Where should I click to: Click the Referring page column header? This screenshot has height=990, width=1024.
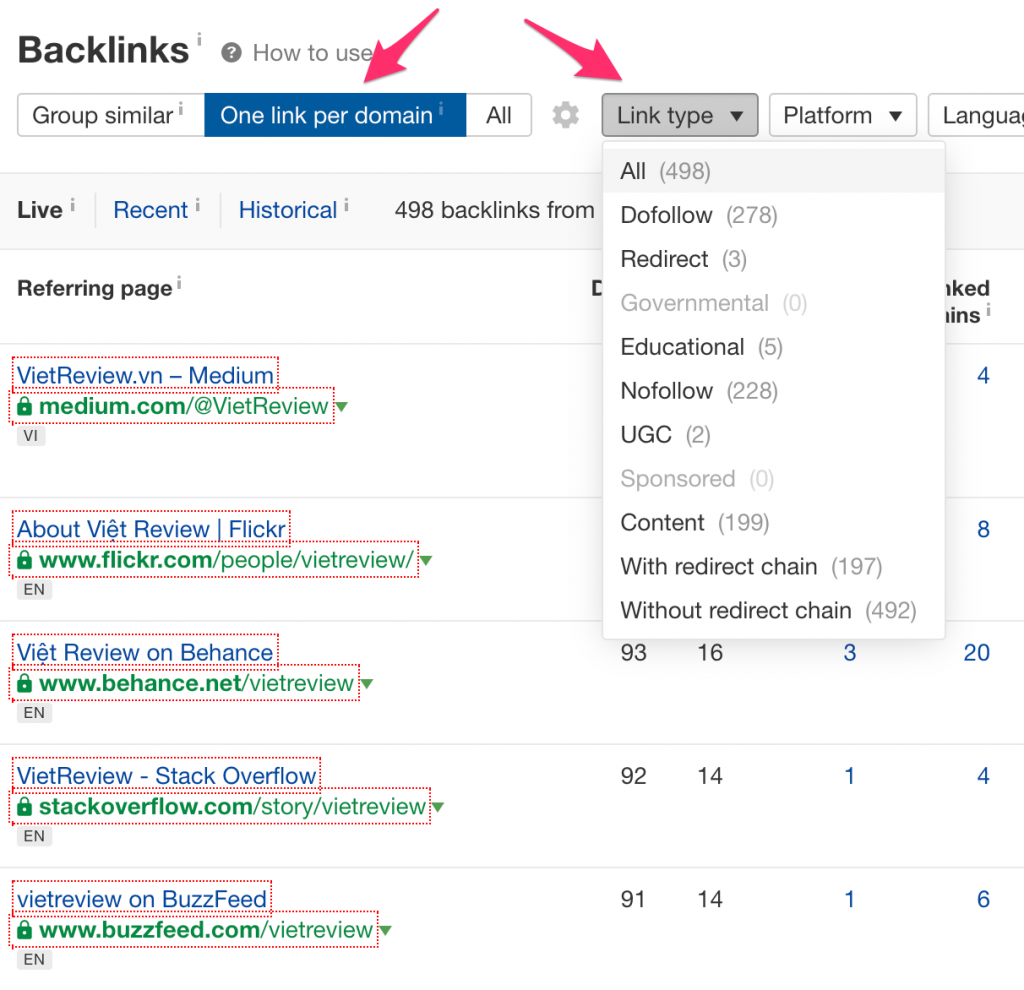[95, 289]
